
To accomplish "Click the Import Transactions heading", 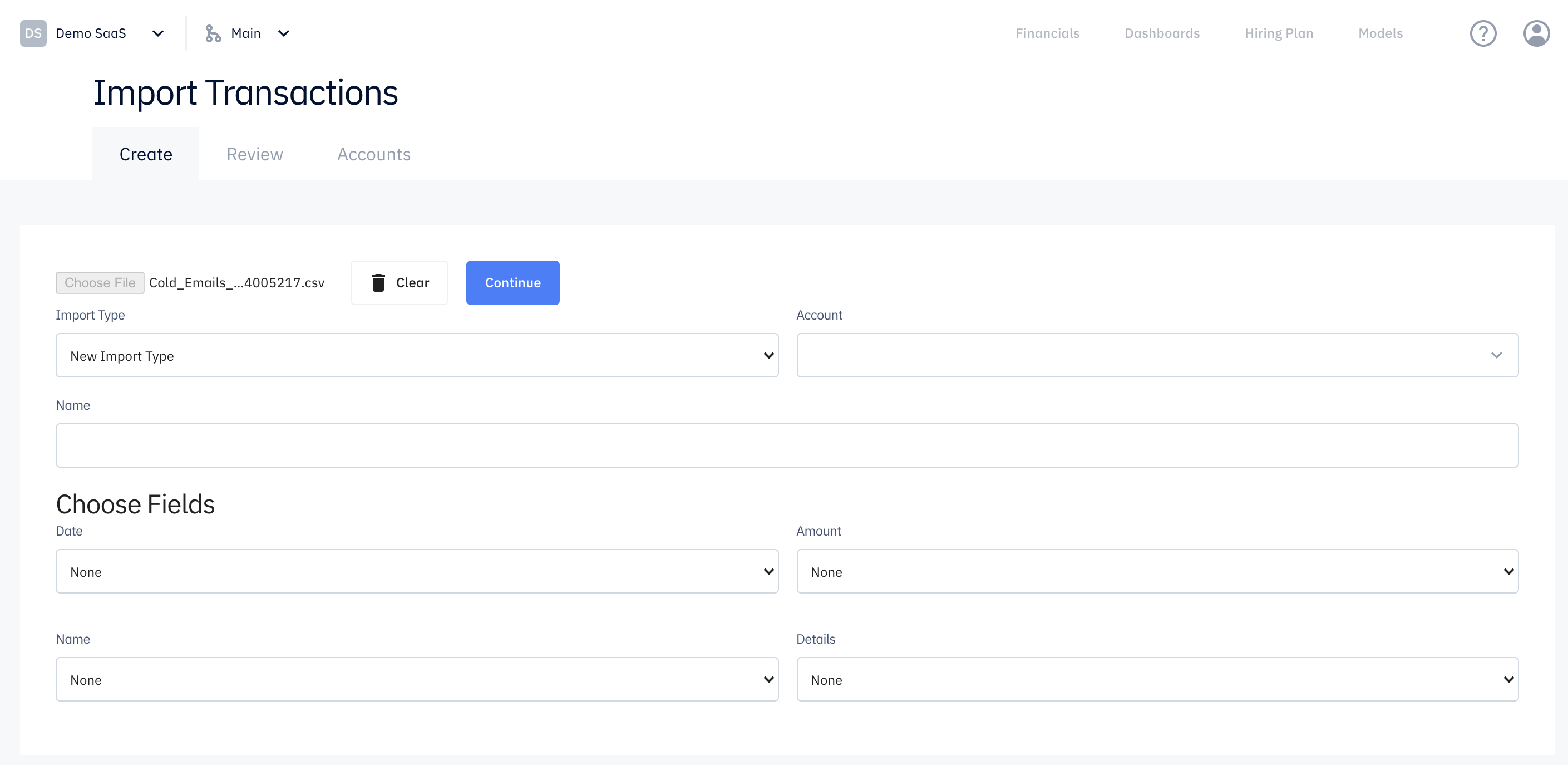I will pos(245,92).
